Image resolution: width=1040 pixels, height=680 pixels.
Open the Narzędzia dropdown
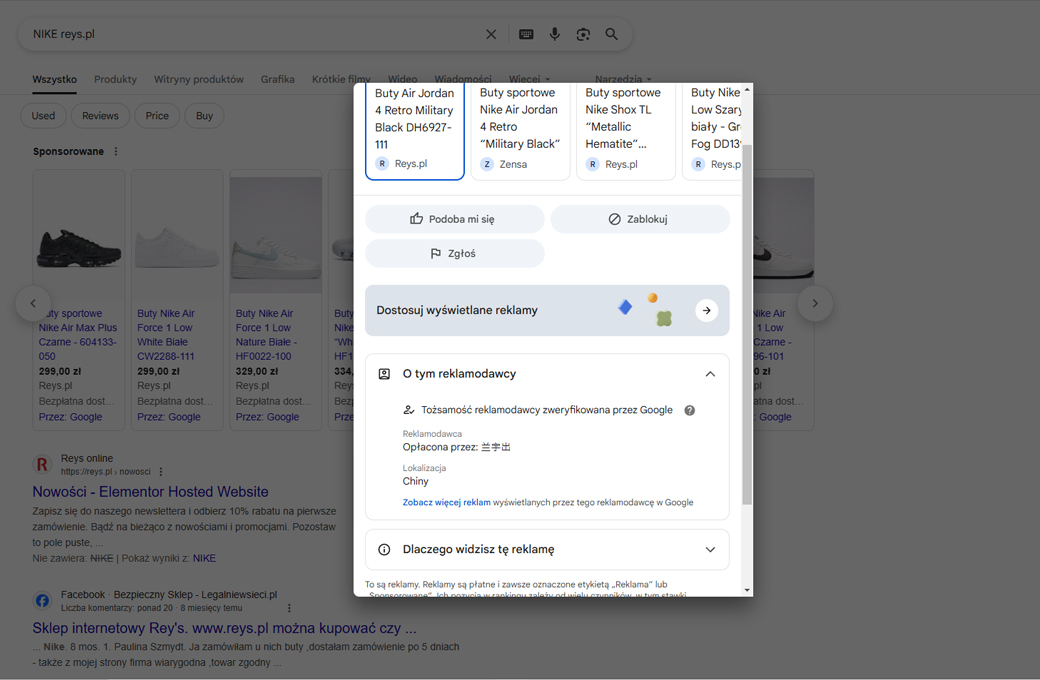pos(623,79)
